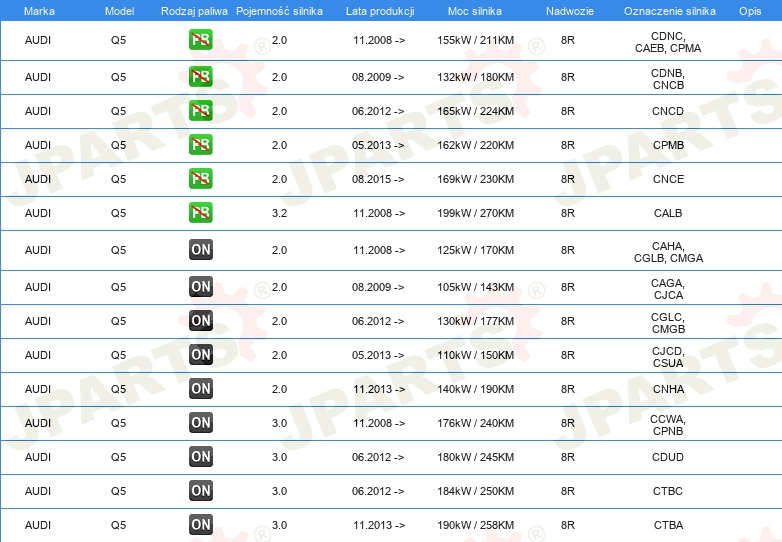
Task: Click the Opis column header
Action: [x=750, y=11]
